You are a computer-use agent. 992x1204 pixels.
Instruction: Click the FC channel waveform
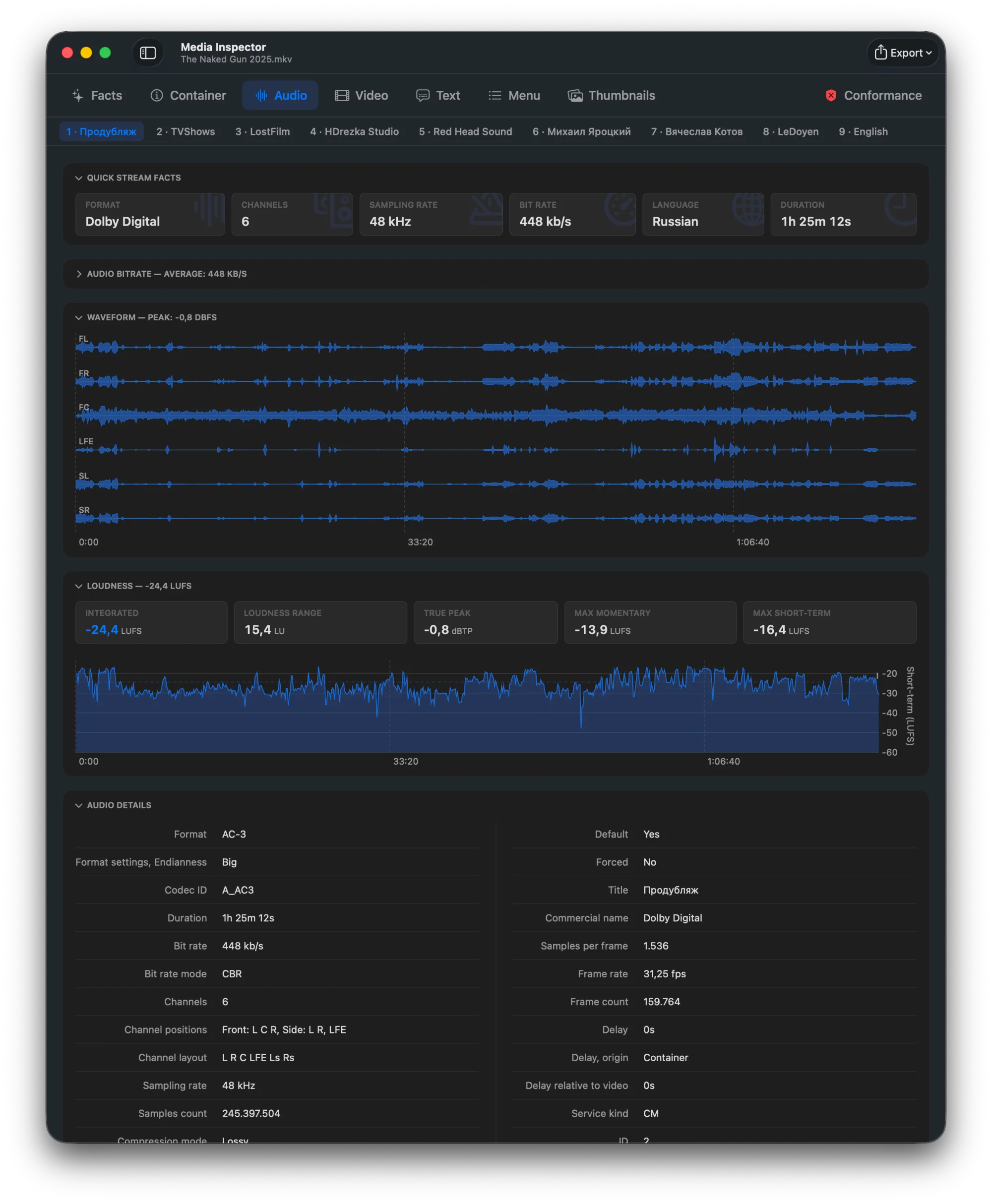click(x=496, y=415)
